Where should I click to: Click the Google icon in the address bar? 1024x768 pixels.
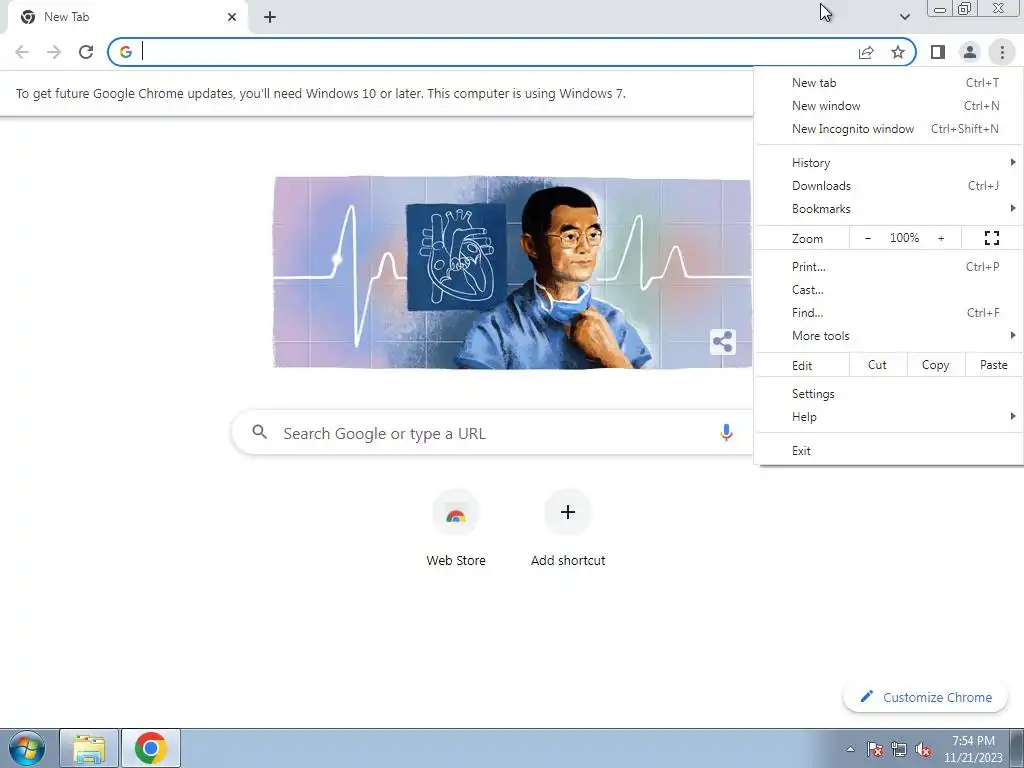point(125,52)
